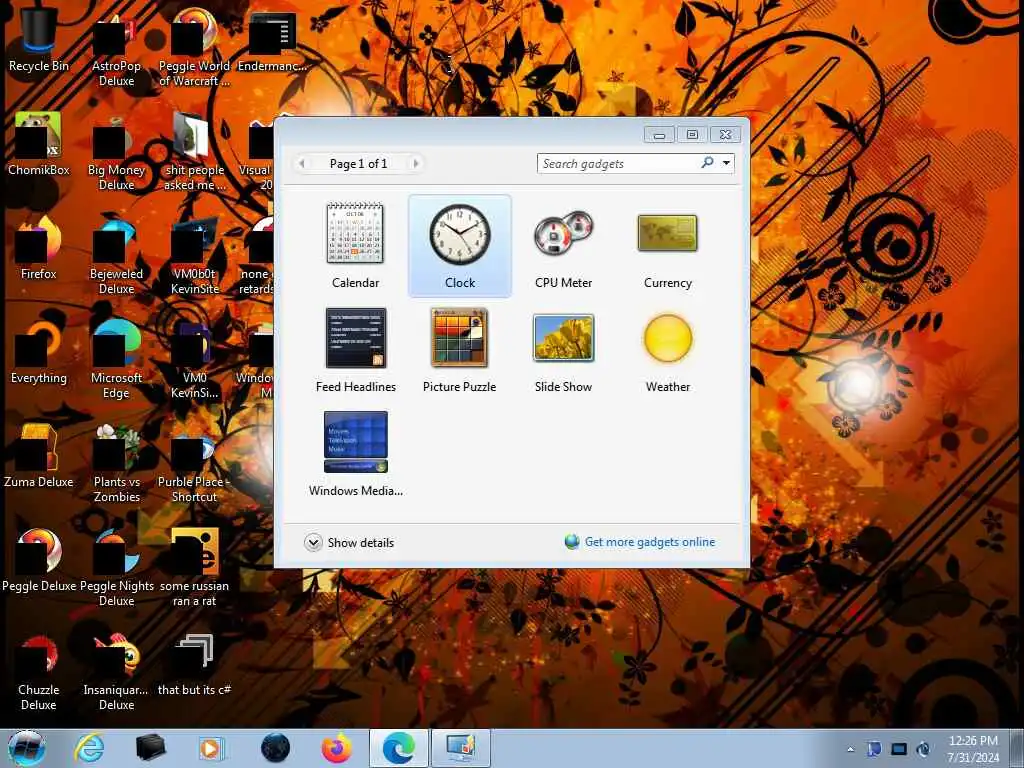Image resolution: width=1024 pixels, height=768 pixels.
Task: Select Microsoft Edge desktop shortcut
Action: 116,360
